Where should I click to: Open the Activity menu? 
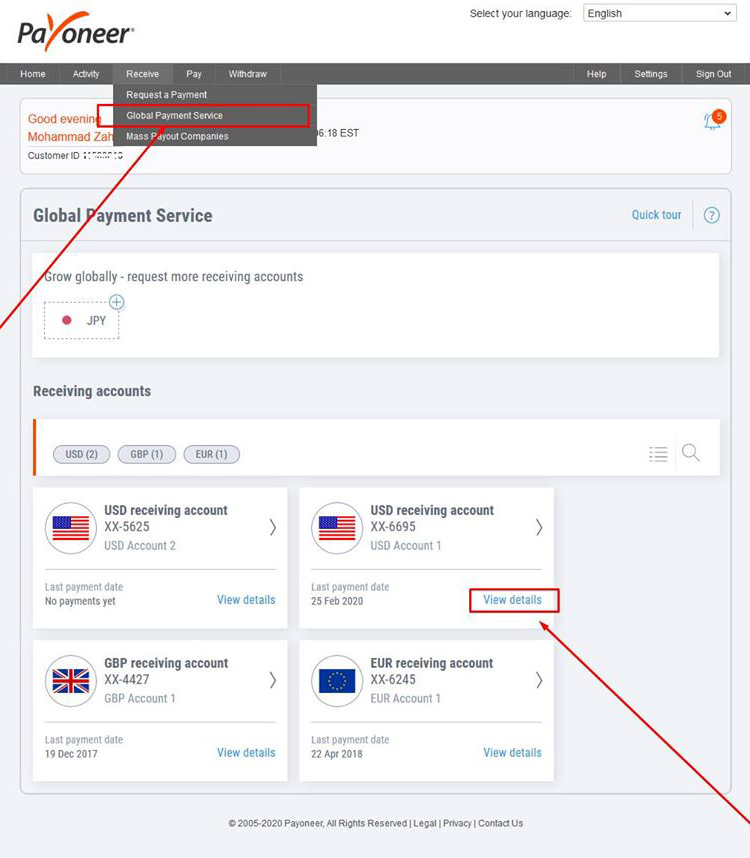(x=86, y=74)
